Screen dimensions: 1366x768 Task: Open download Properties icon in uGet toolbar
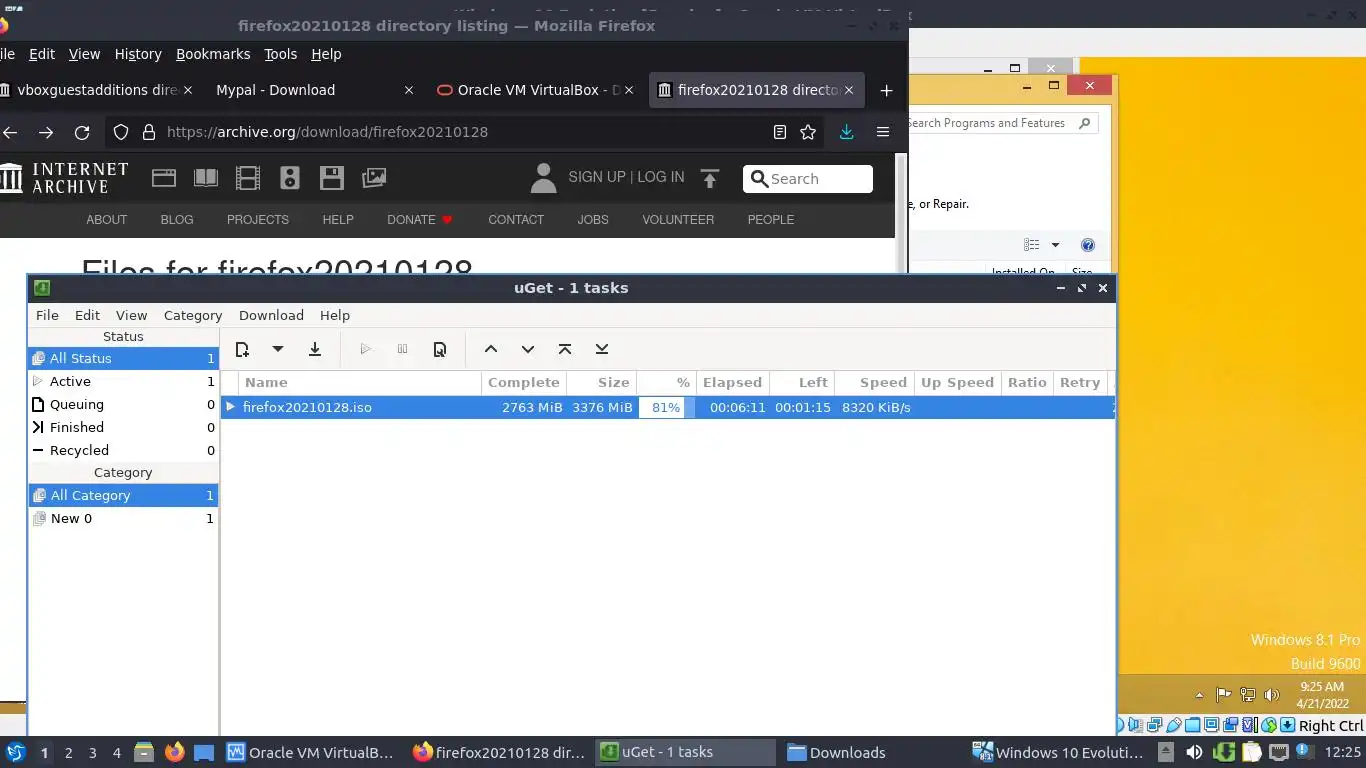(439, 349)
